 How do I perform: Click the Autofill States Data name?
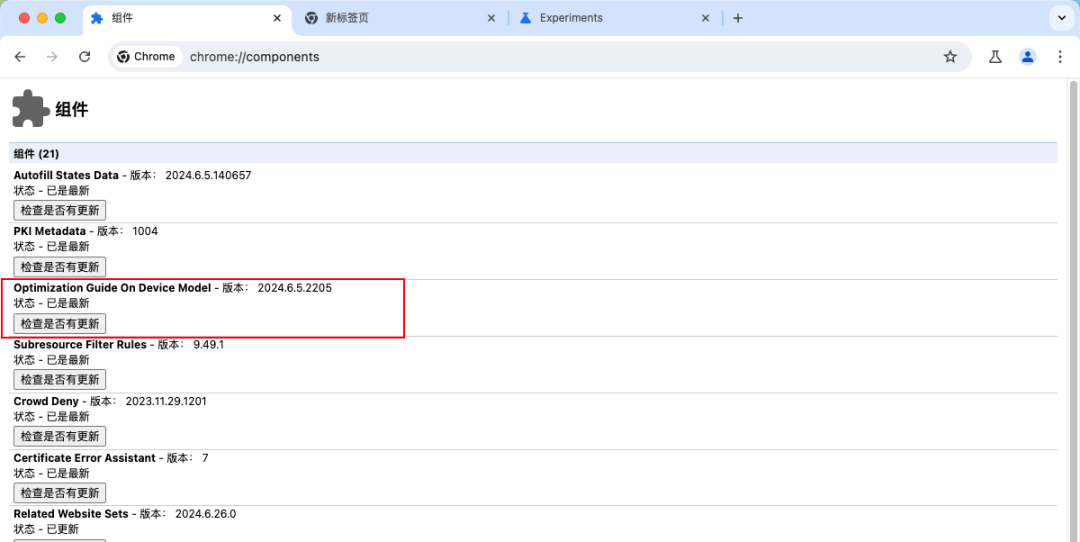[x=66, y=175]
